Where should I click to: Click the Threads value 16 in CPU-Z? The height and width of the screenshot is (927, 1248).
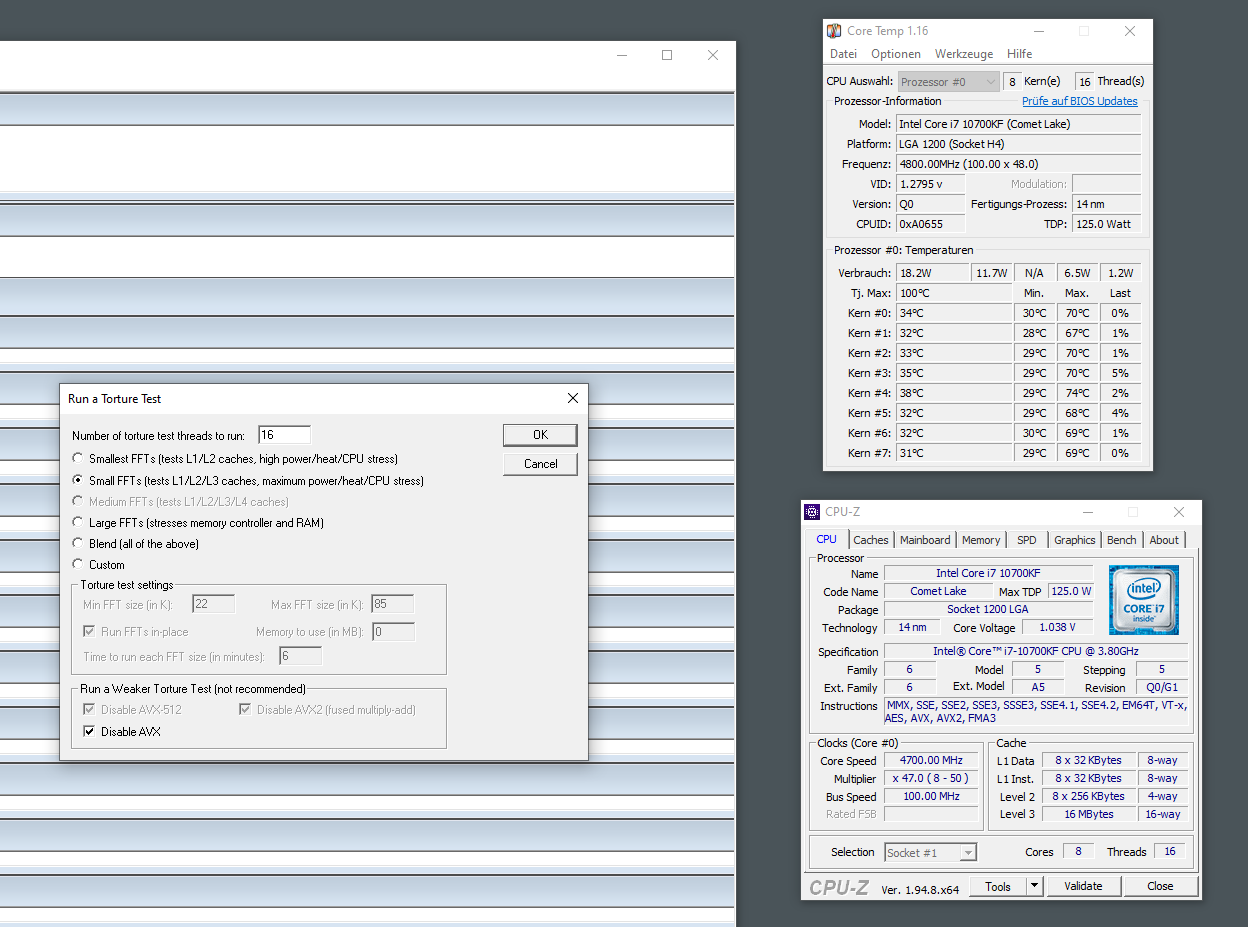[1170, 851]
